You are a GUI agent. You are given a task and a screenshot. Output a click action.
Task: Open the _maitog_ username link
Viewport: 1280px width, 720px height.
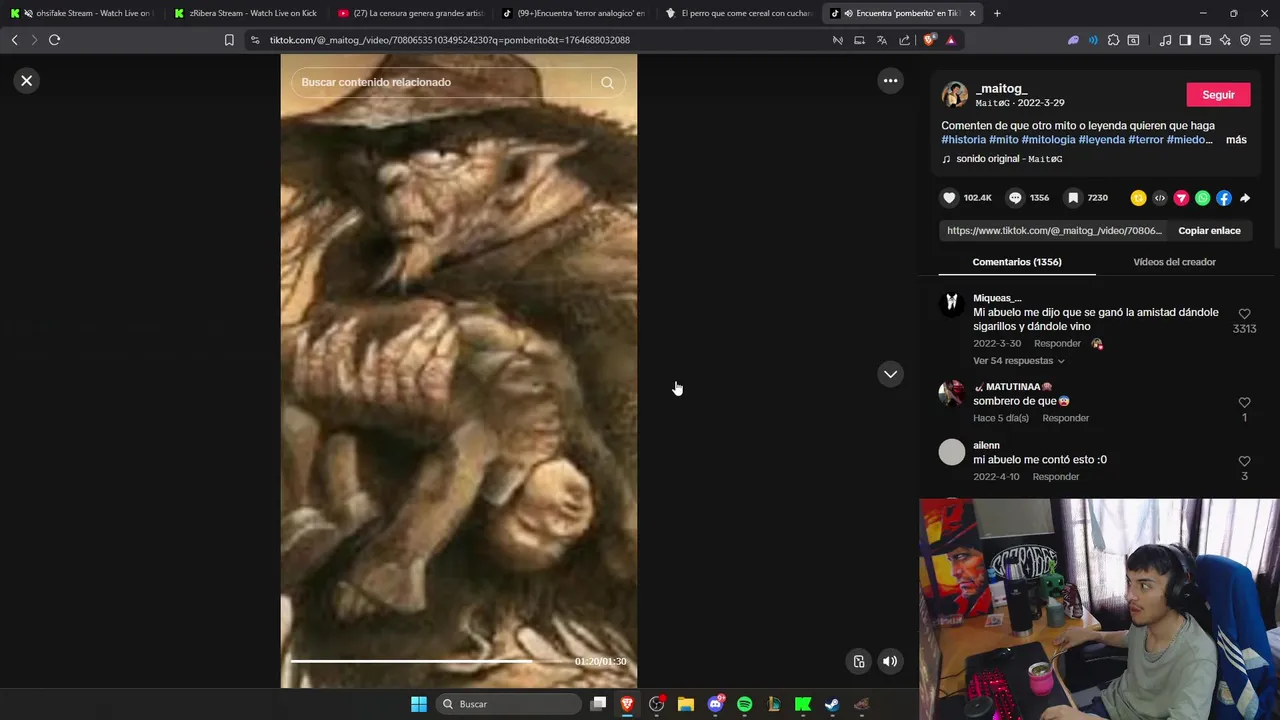click(x=1001, y=89)
